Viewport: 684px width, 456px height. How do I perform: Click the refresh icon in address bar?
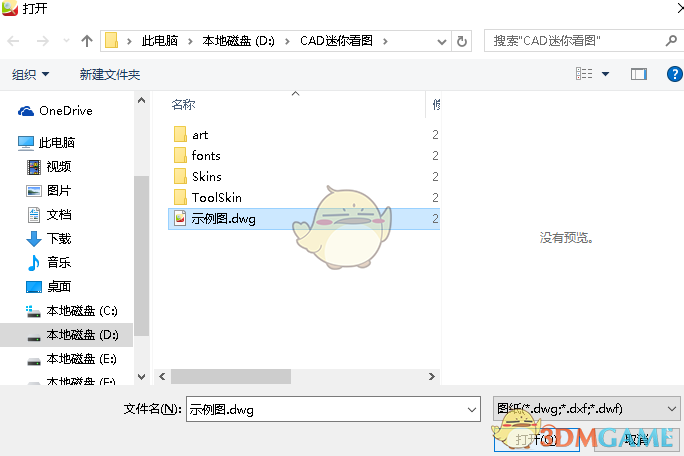[x=461, y=41]
